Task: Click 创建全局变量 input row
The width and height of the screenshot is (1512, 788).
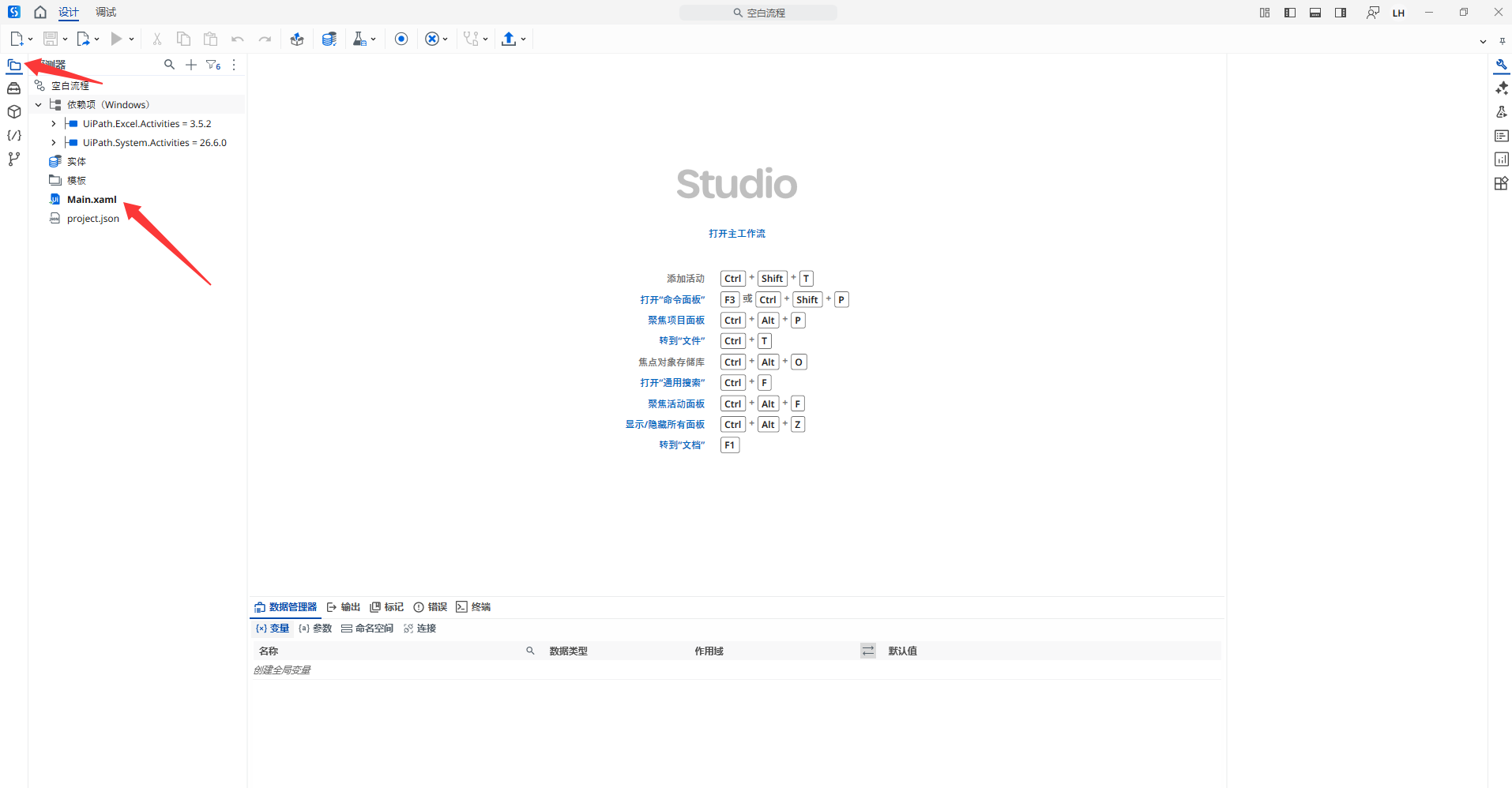Action: pyautogui.click(x=736, y=670)
